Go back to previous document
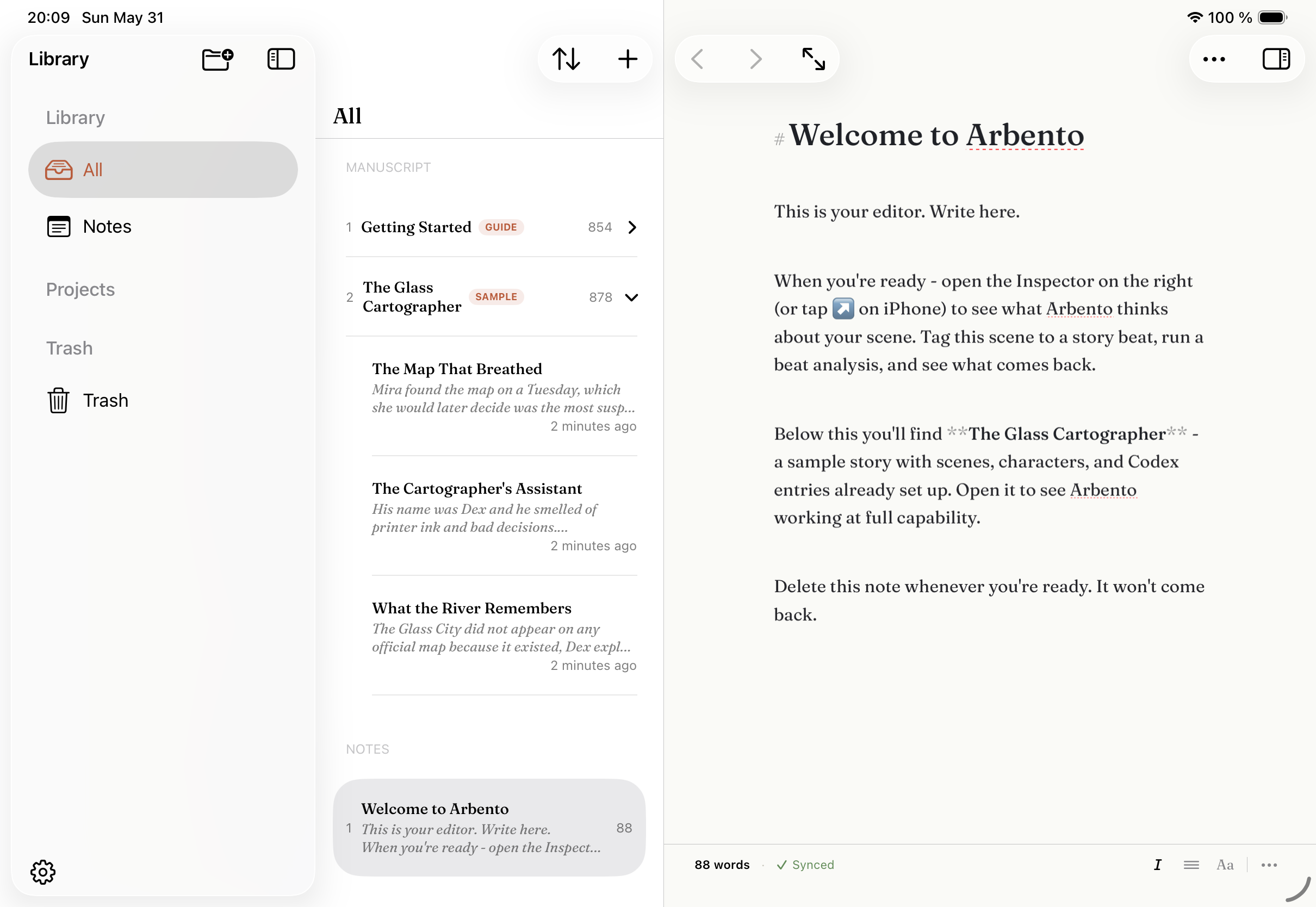The height and width of the screenshot is (907, 1316). click(x=698, y=59)
